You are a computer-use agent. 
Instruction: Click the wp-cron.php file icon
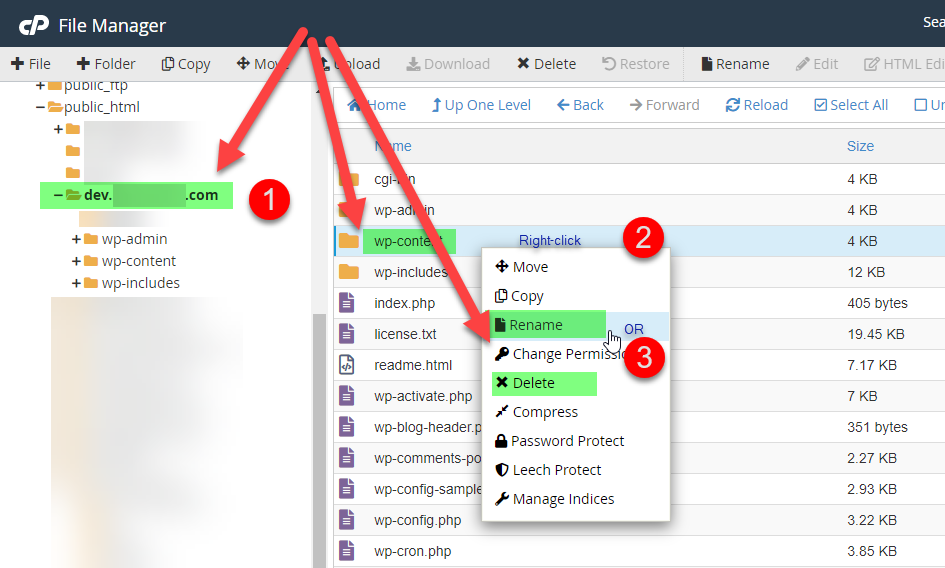(x=347, y=551)
